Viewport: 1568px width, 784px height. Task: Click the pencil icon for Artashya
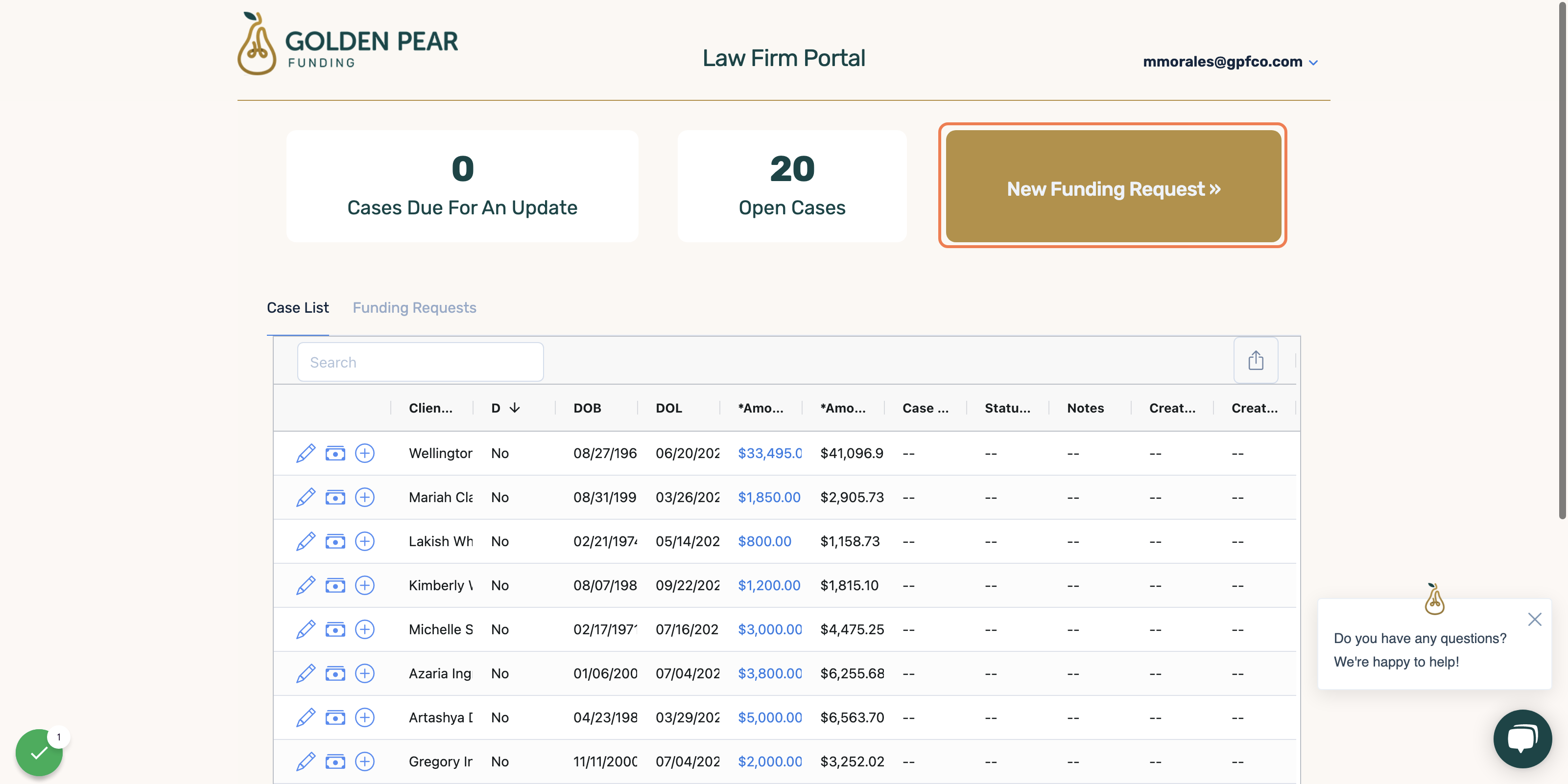point(306,718)
